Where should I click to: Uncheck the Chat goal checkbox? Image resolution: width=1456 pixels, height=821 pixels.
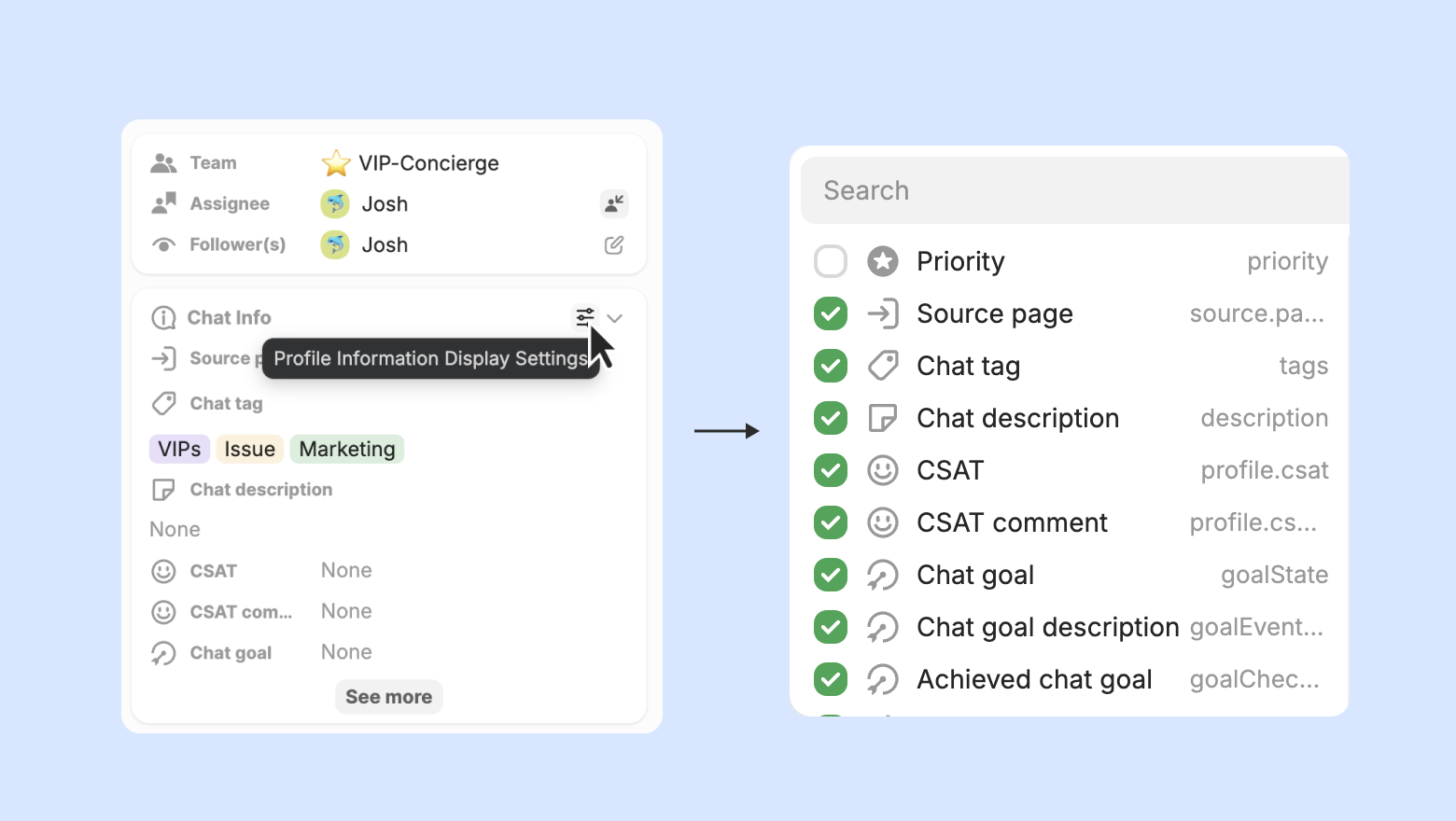[x=831, y=575]
